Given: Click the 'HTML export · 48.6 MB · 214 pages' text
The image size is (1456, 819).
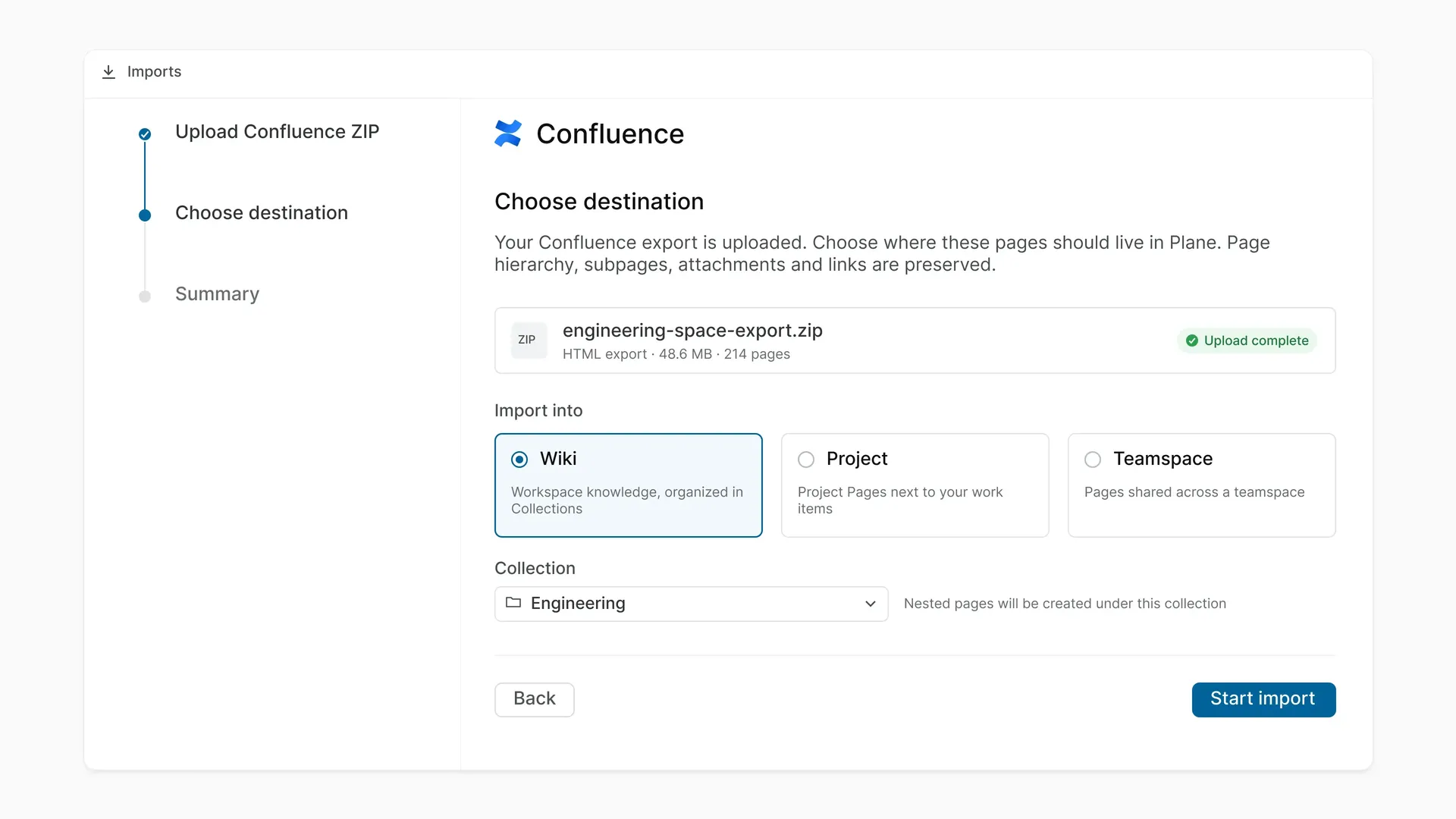Looking at the screenshot, I should (x=676, y=354).
